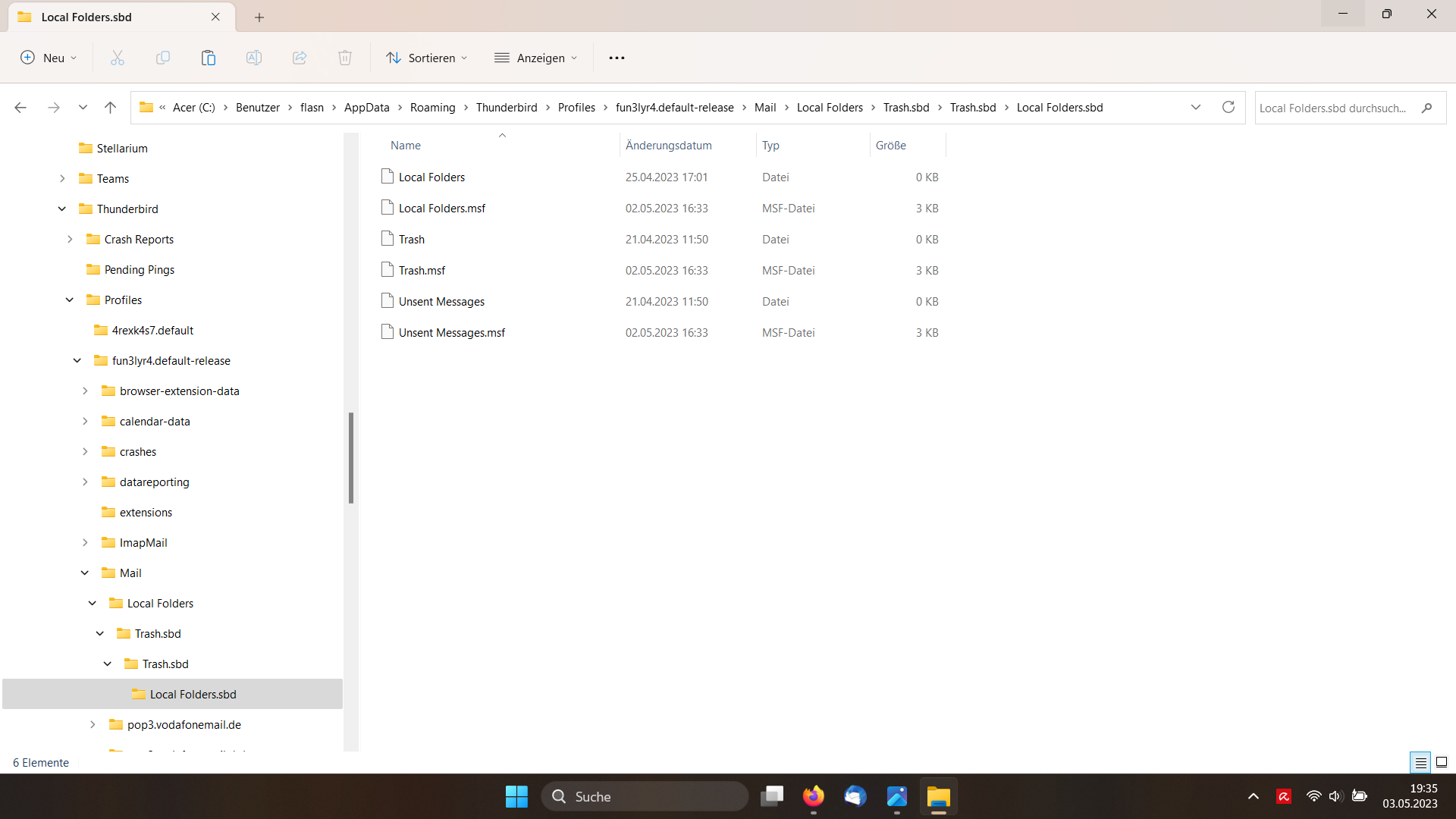The height and width of the screenshot is (819, 1456).
Task: Open Firefox from the taskbar
Action: click(814, 796)
